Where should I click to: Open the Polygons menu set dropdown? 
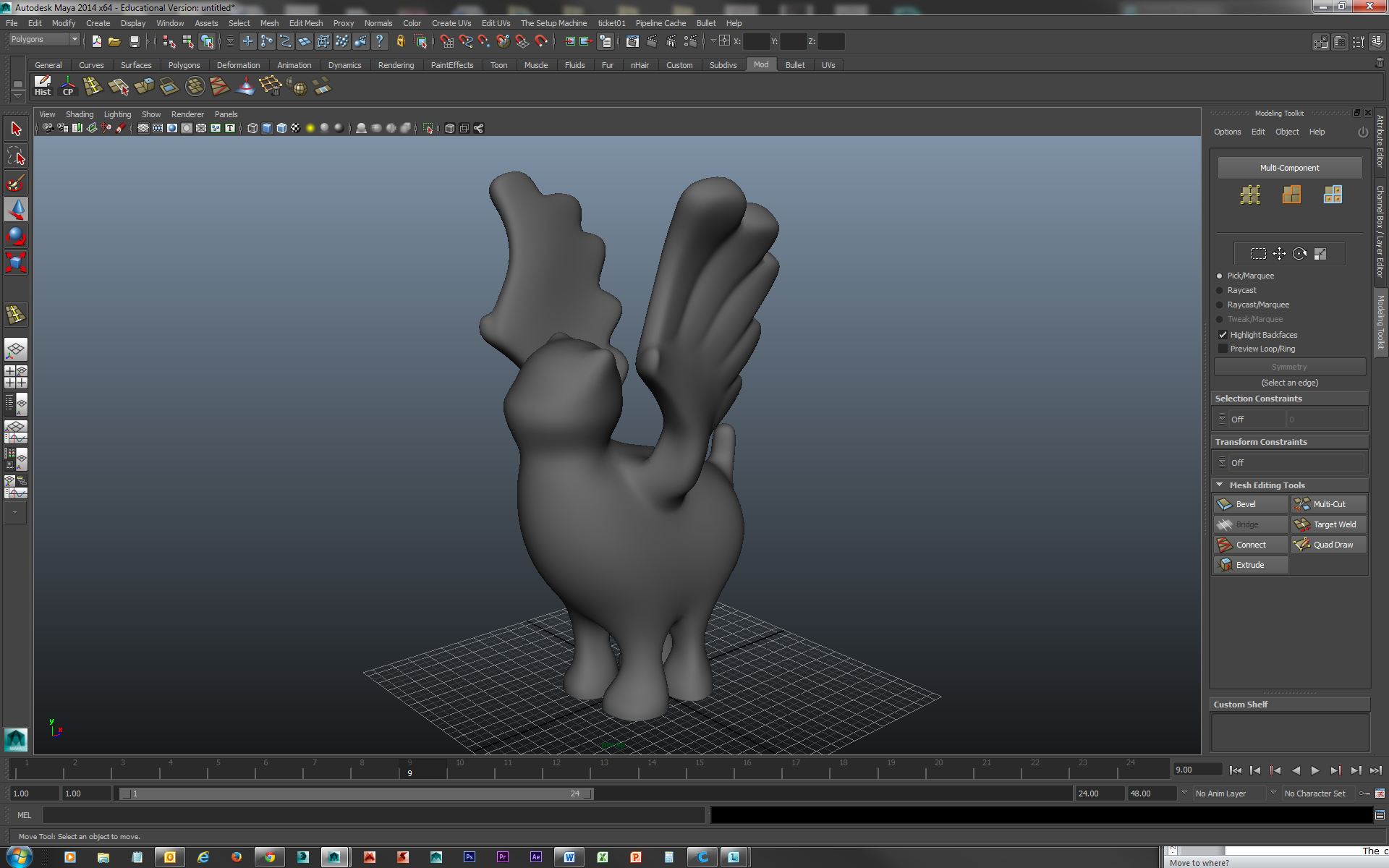43,40
